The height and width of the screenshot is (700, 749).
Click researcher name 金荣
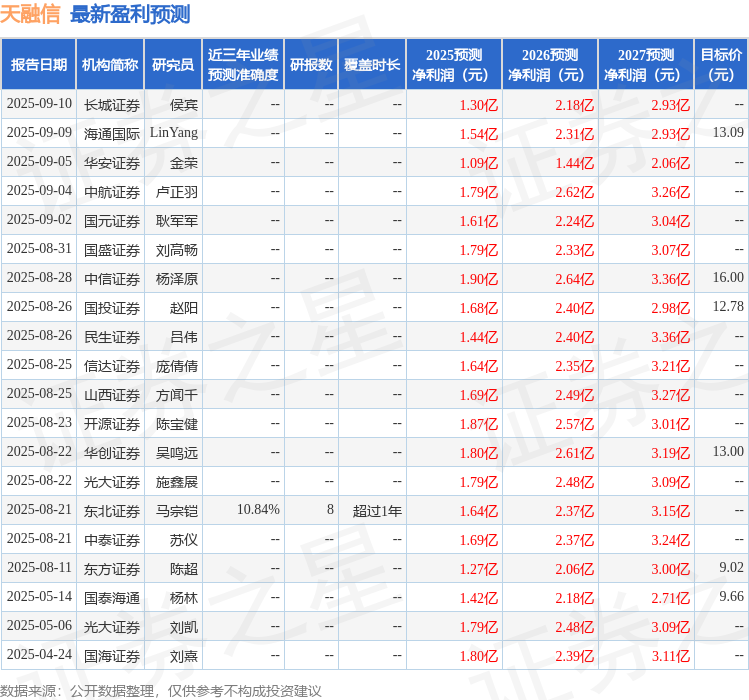[184, 163]
